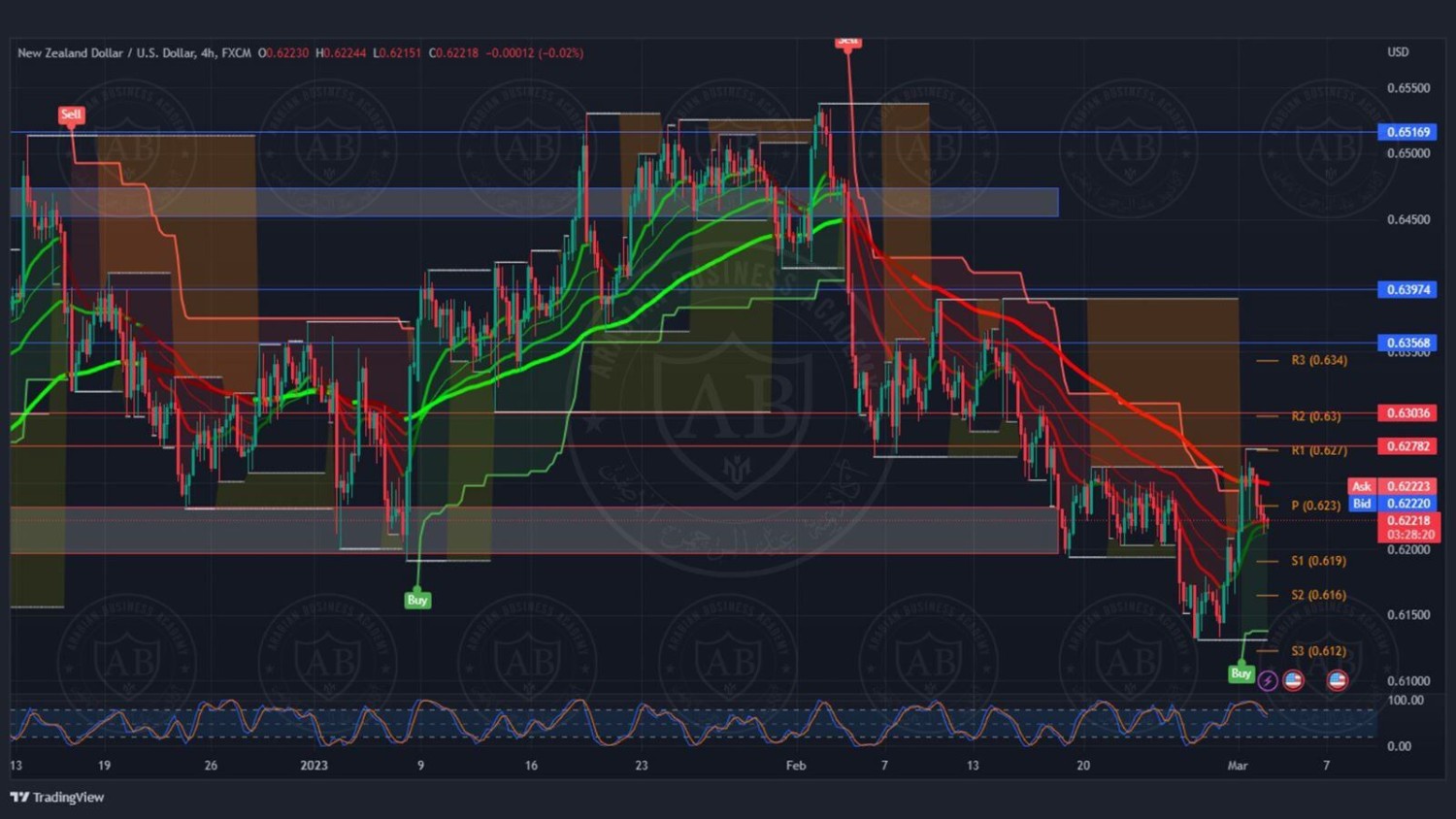Click the 23 date on the time axis
The height and width of the screenshot is (819, 1456).
[x=642, y=766]
